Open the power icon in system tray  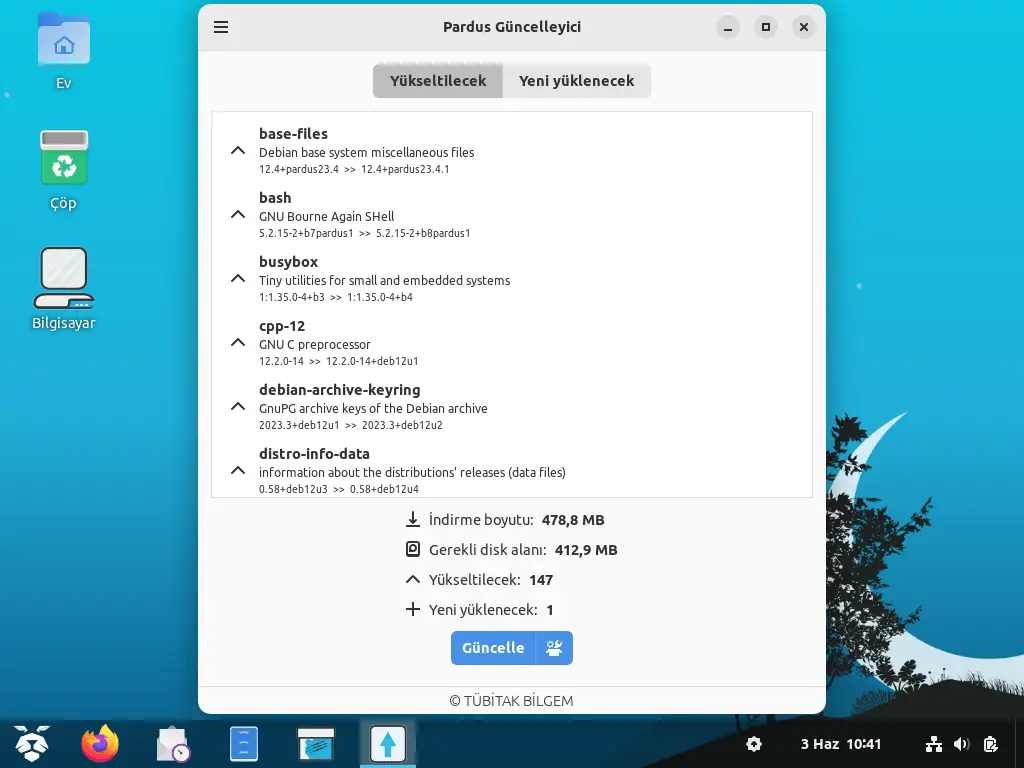pyautogui.click(x=990, y=744)
